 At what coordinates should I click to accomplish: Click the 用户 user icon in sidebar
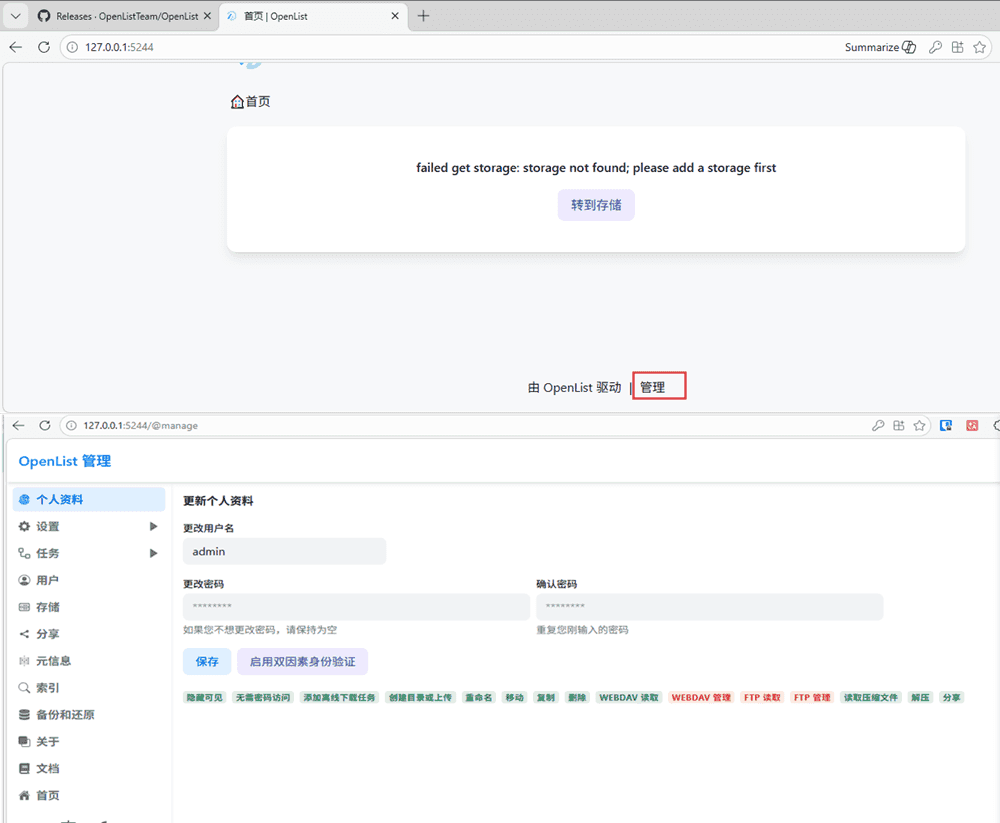[x=25, y=580]
